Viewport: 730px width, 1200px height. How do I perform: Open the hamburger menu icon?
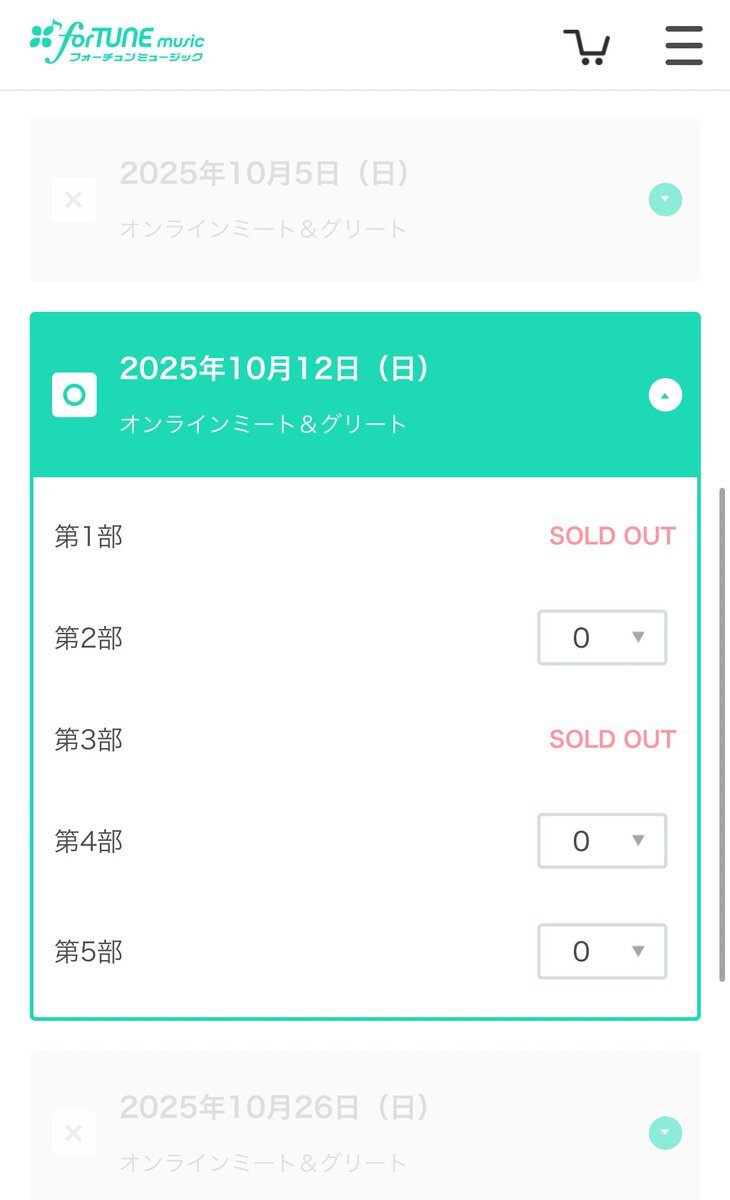[684, 46]
